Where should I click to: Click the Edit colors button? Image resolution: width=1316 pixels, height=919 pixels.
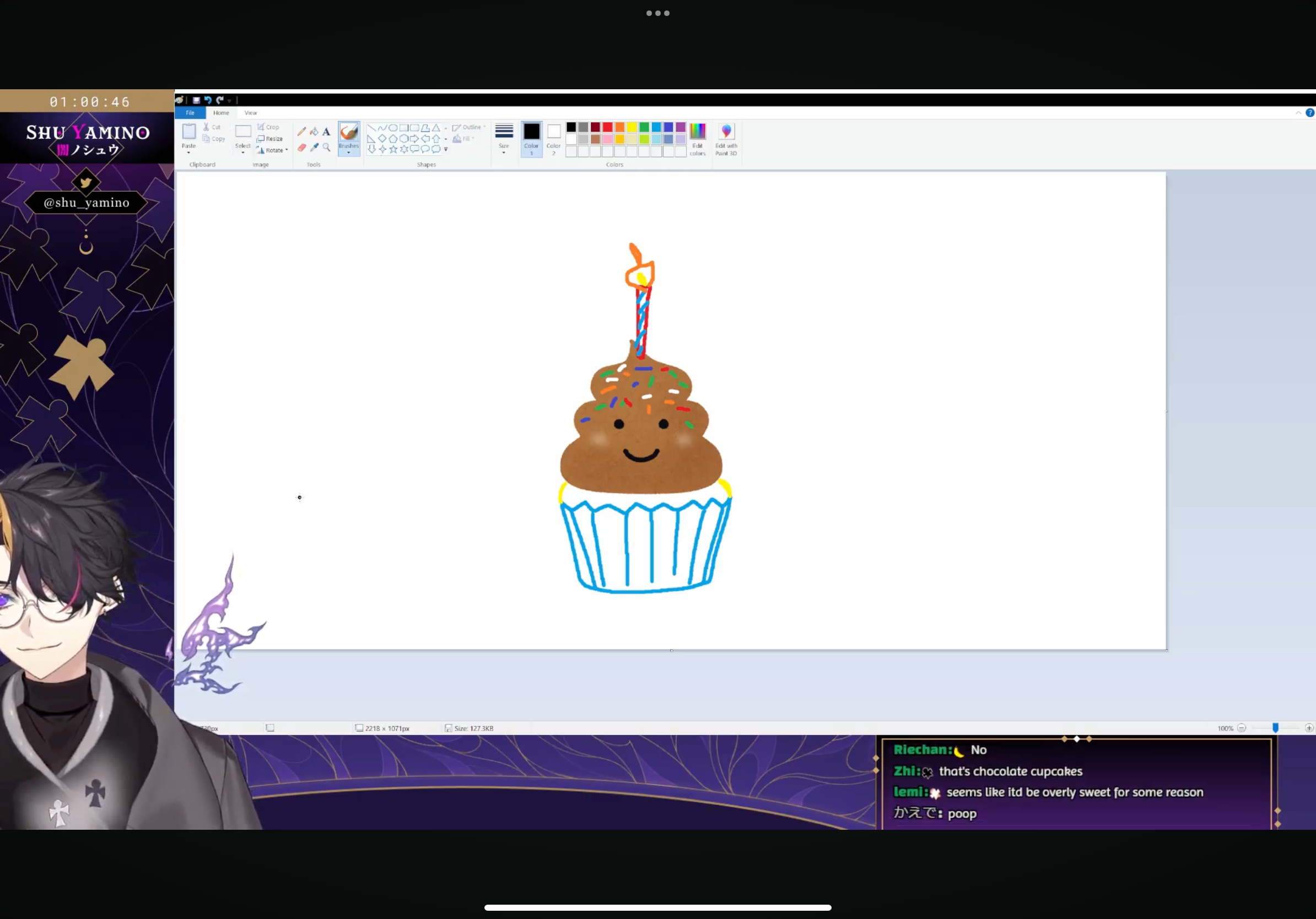click(x=698, y=139)
